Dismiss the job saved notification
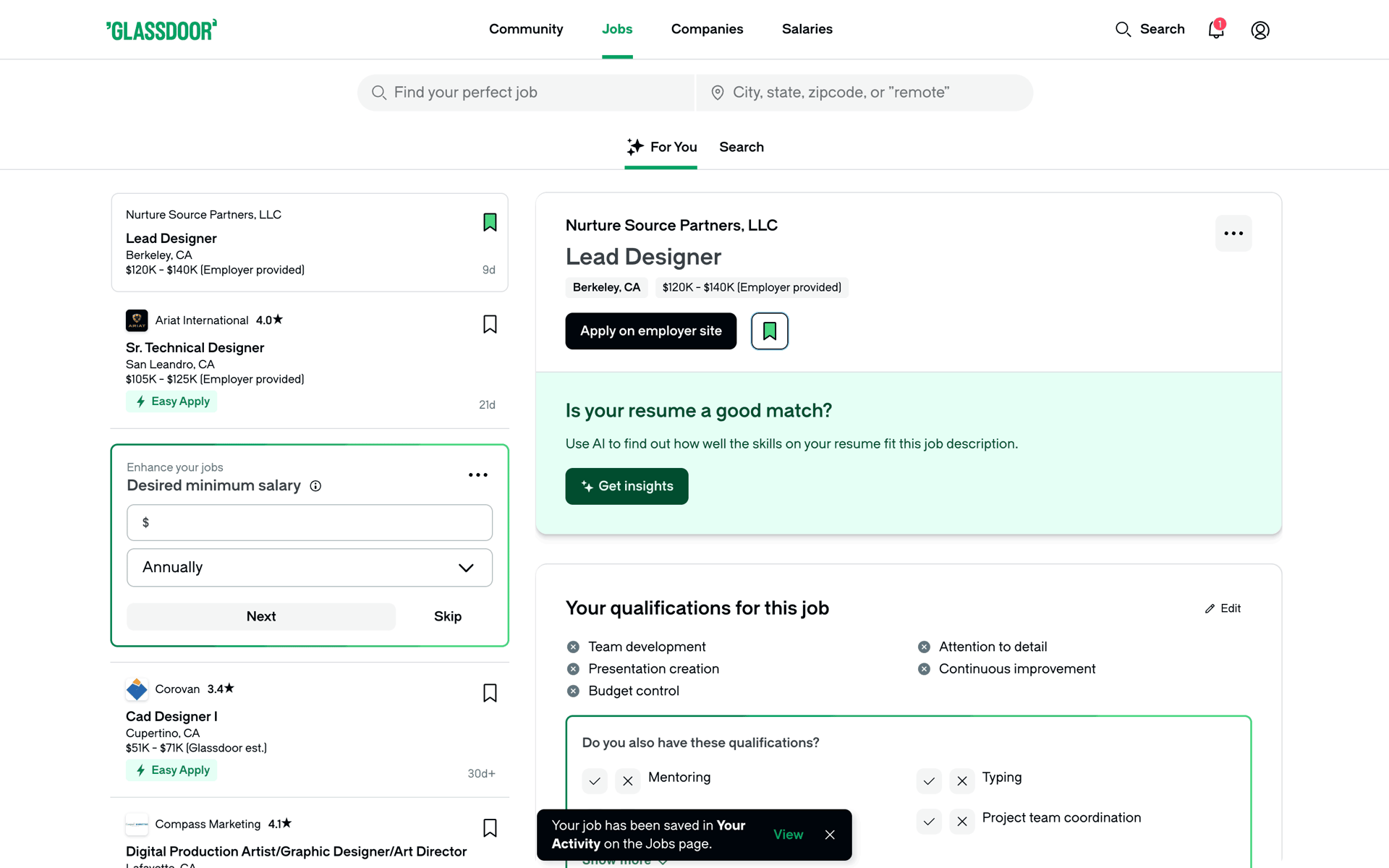This screenshot has height=868, width=1389. click(x=830, y=835)
